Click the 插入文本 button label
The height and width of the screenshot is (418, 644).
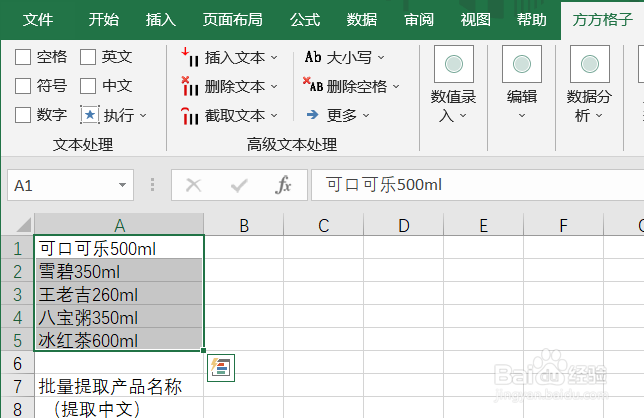(235, 57)
